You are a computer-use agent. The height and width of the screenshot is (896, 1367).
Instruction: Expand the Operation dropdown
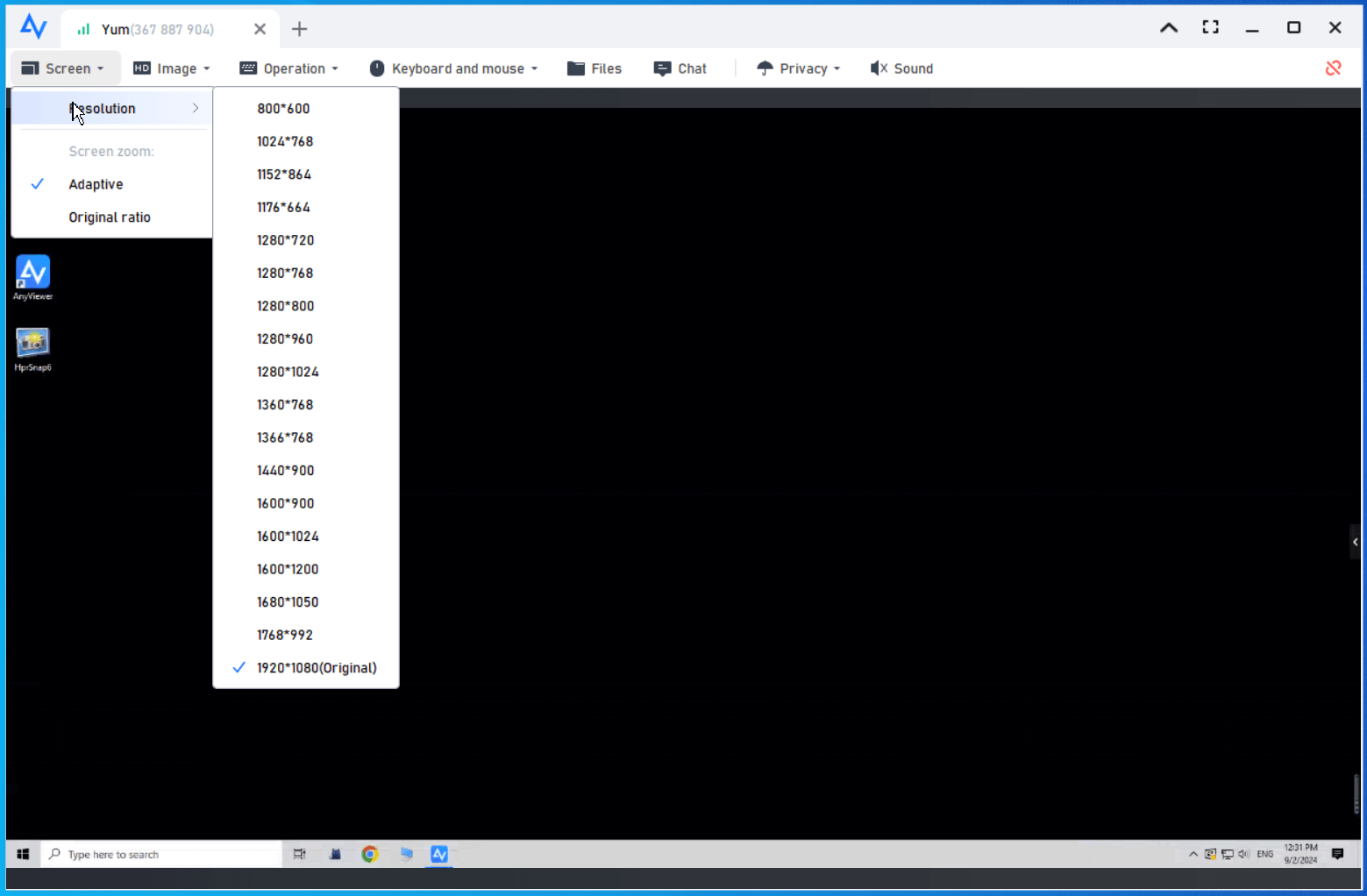(288, 68)
